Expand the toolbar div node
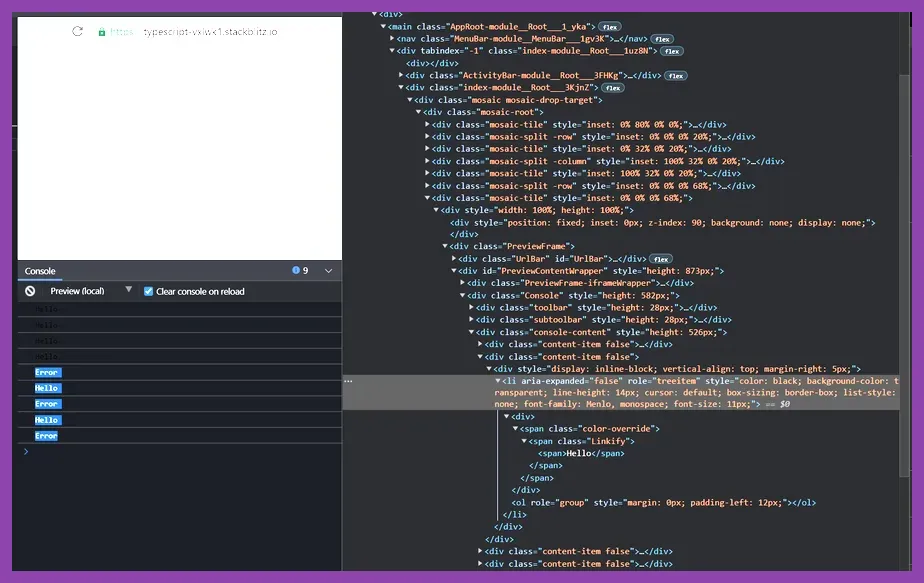 (471, 307)
